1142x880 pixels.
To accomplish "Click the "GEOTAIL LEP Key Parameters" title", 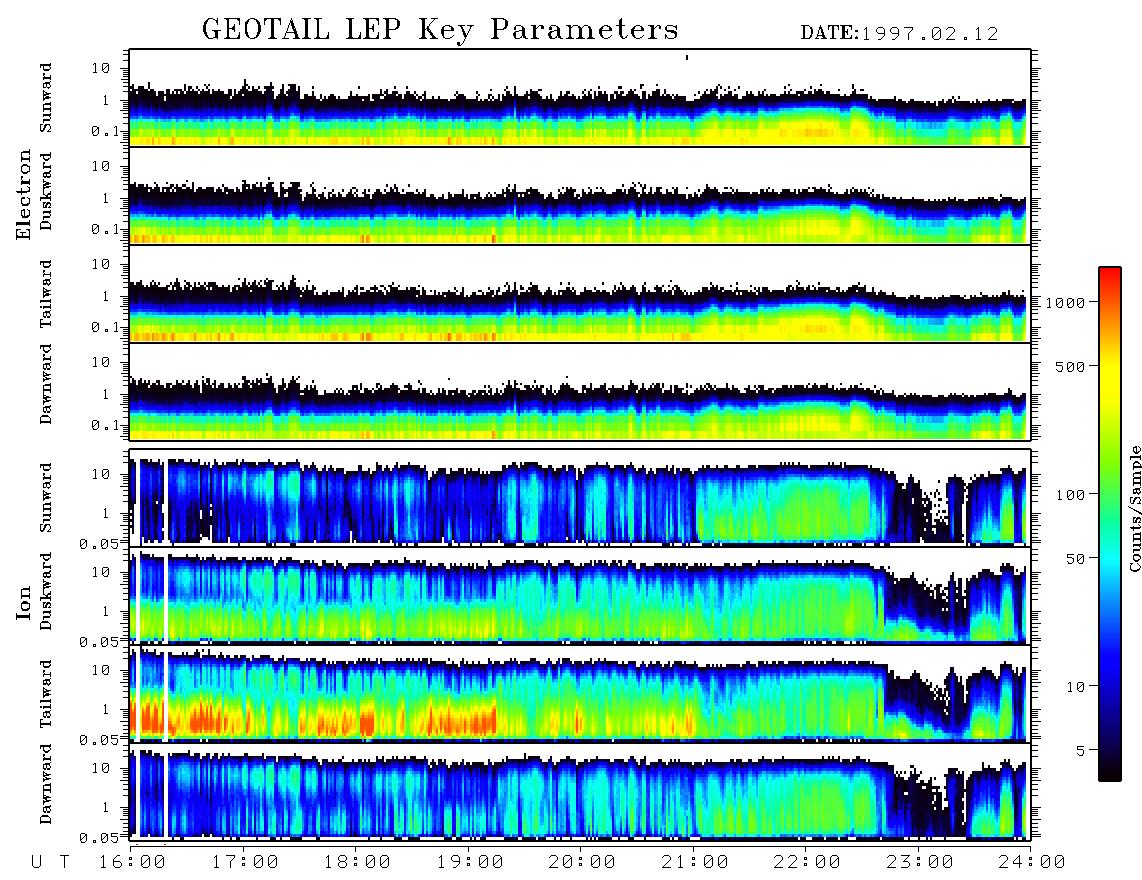I will [x=440, y=30].
